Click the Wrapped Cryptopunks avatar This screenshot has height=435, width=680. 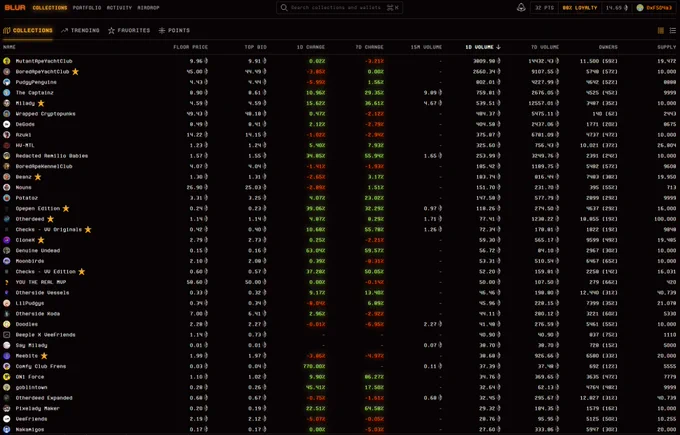point(7,114)
